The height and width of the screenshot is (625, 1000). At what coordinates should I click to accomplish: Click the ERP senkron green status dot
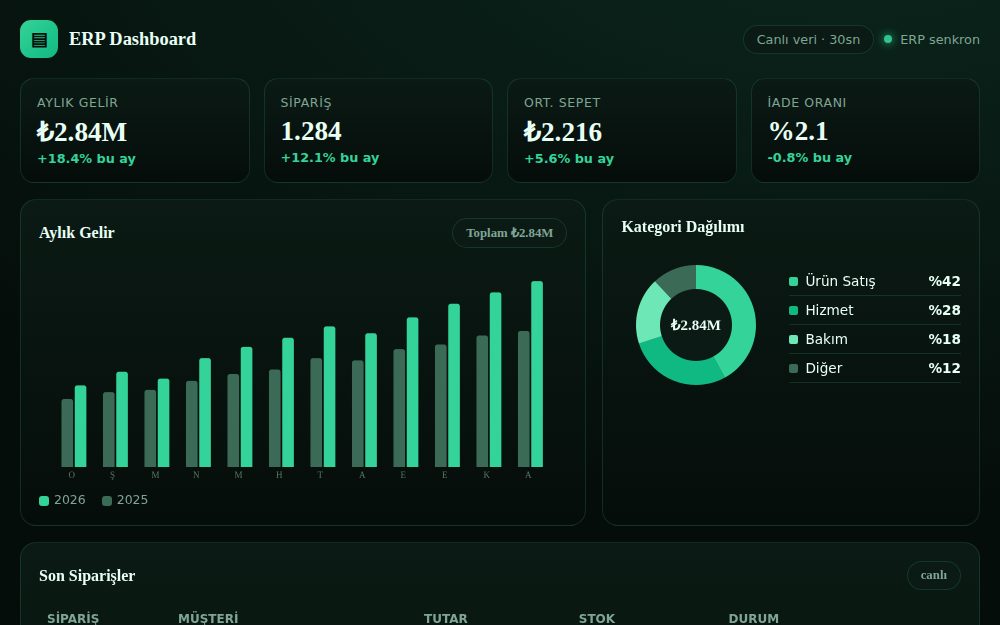[887, 40]
